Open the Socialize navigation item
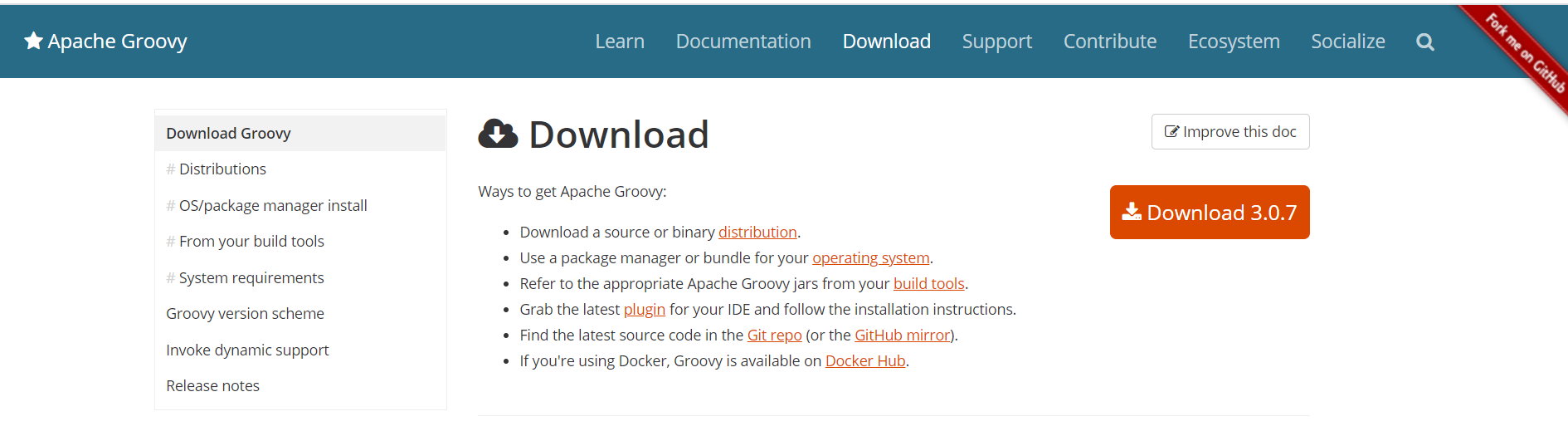Viewport: 1568px width, 431px height. pyautogui.click(x=1348, y=42)
